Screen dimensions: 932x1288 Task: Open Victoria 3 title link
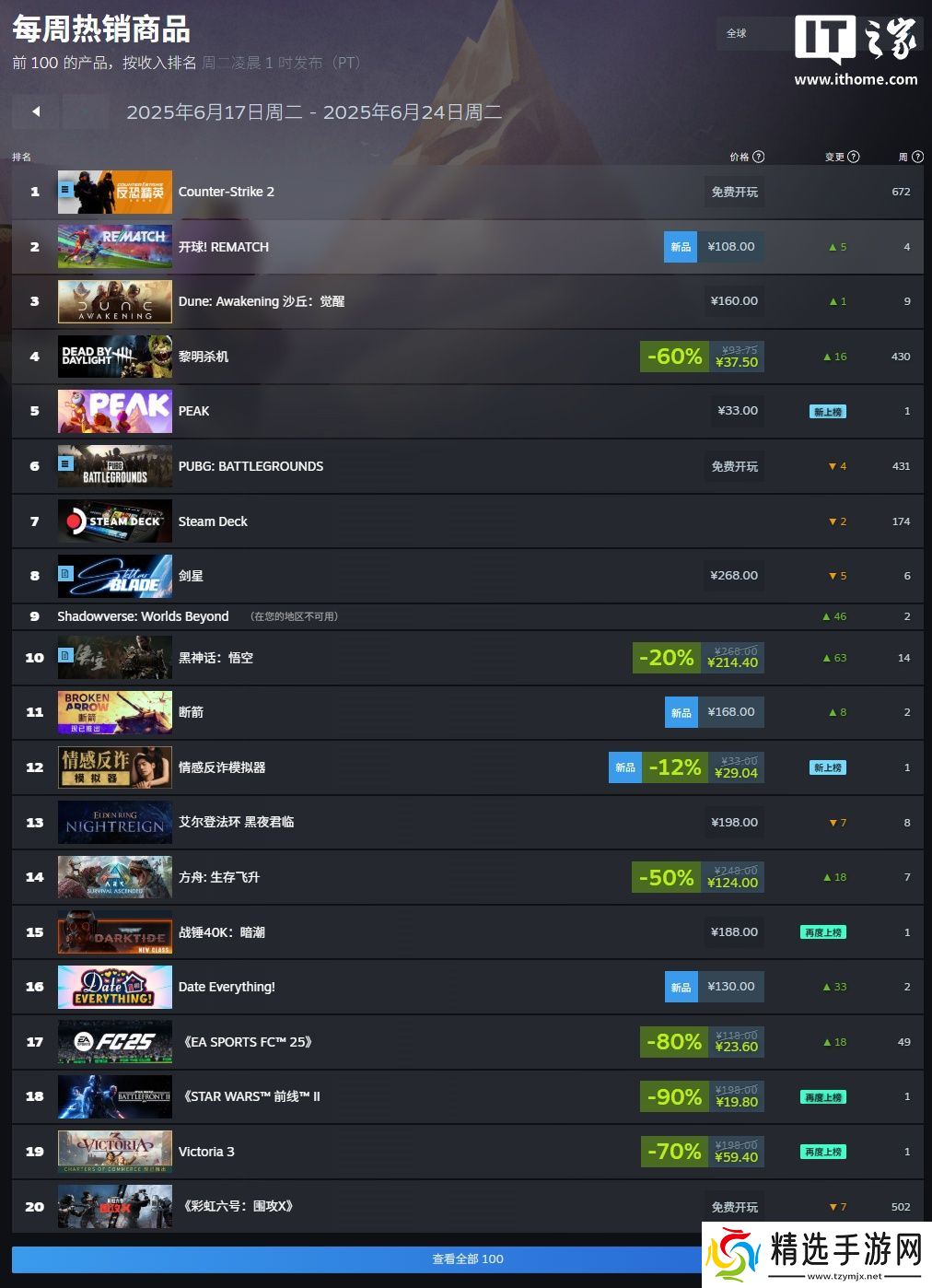click(206, 1152)
